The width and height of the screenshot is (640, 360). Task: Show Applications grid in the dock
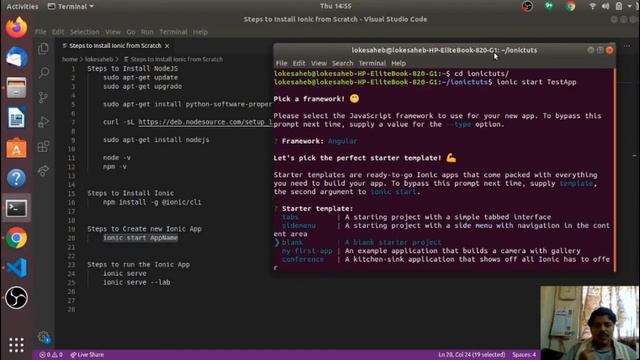coord(16,345)
